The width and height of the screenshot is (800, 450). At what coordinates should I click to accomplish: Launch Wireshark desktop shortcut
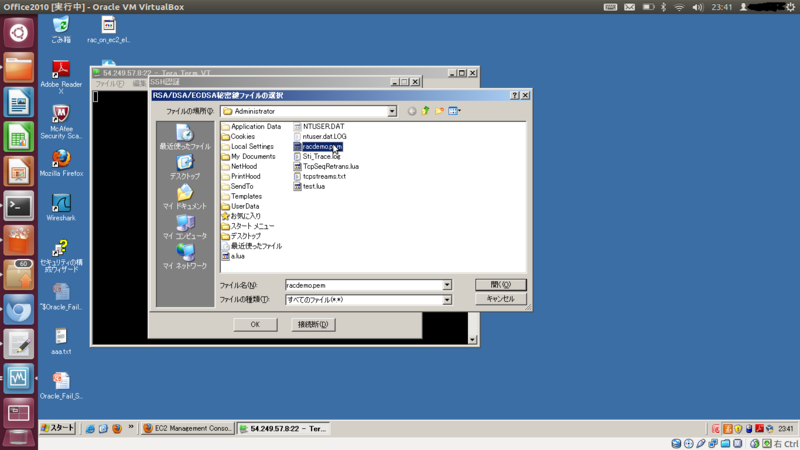click(61, 208)
